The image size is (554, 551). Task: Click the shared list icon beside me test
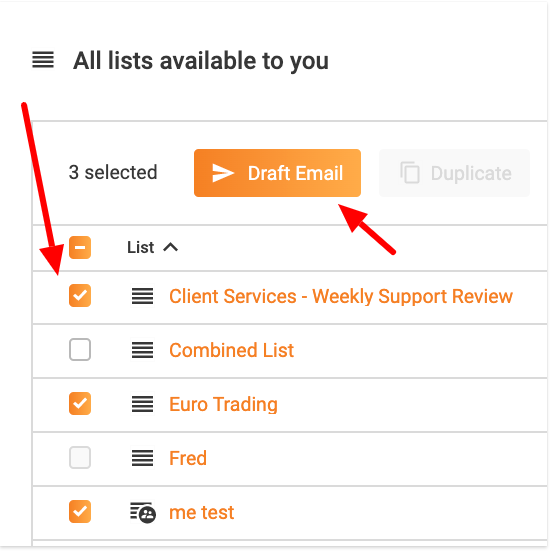point(143,513)
